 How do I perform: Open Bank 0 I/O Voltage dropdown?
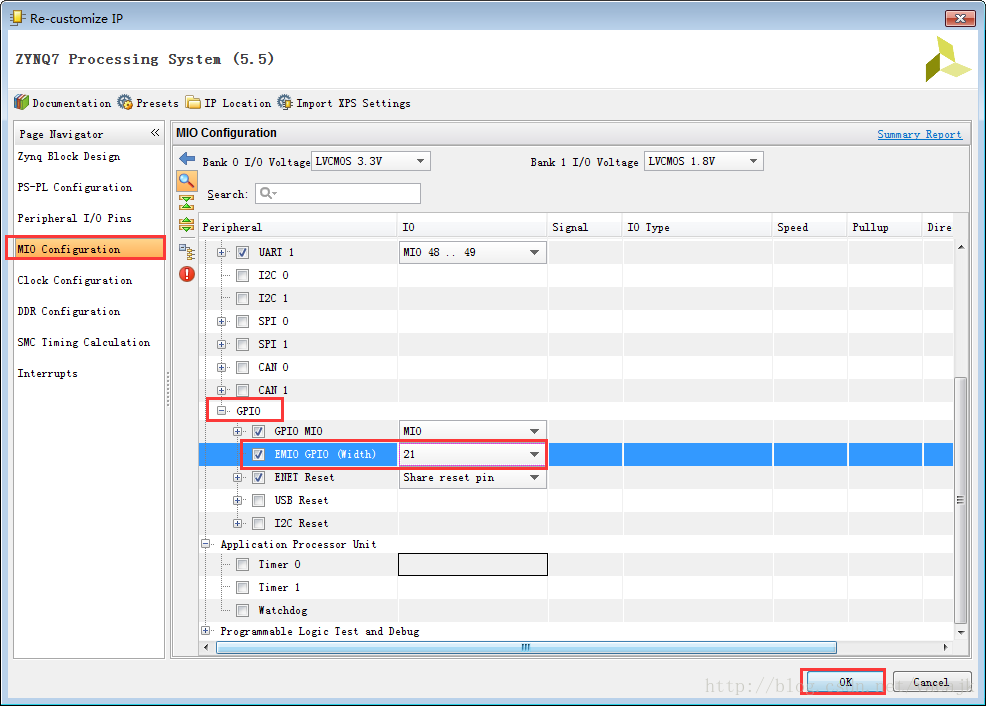click(x=371, y=162)
